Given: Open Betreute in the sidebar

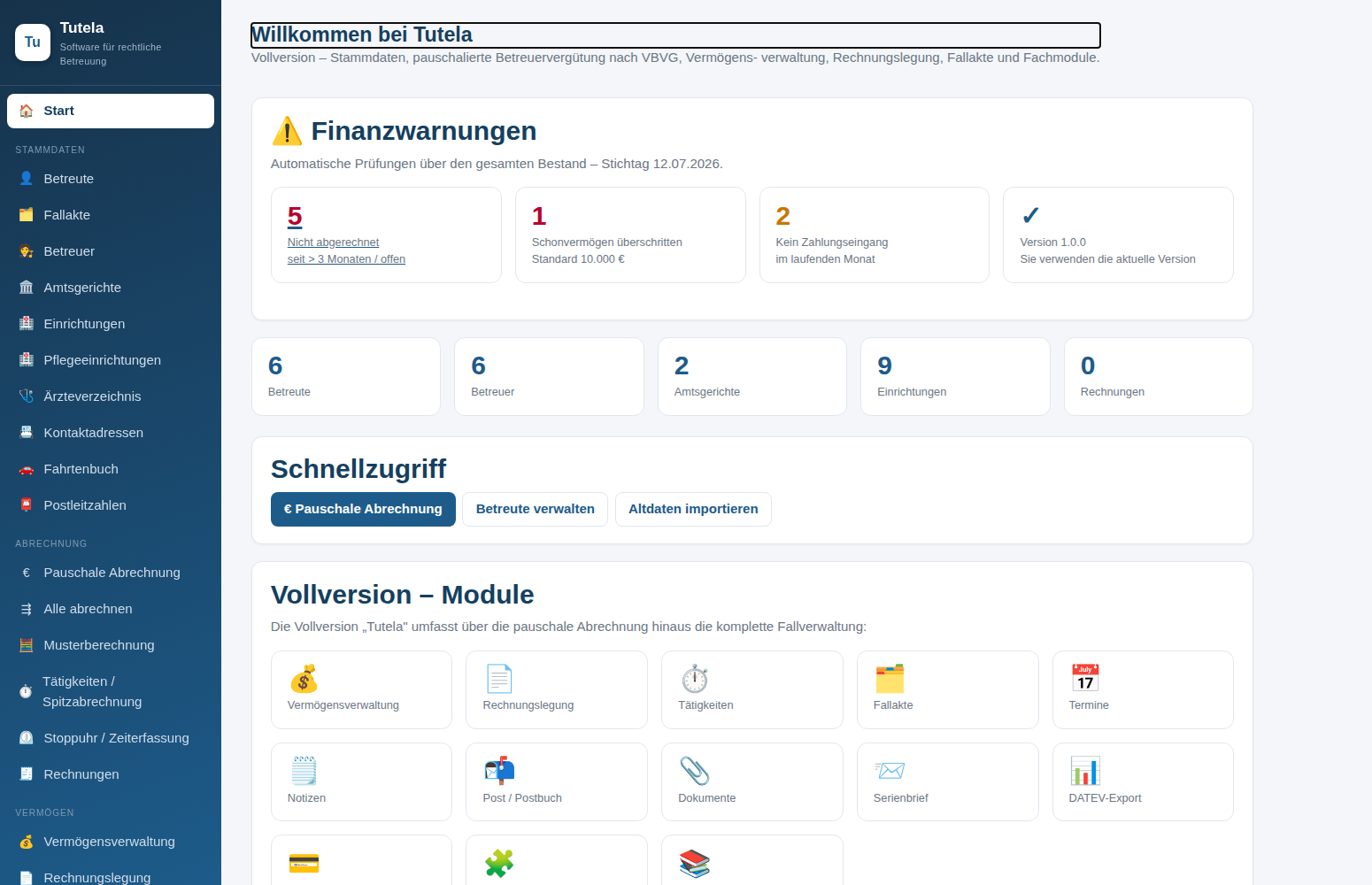Looking at the screenshot, I should tap(111, 178).
